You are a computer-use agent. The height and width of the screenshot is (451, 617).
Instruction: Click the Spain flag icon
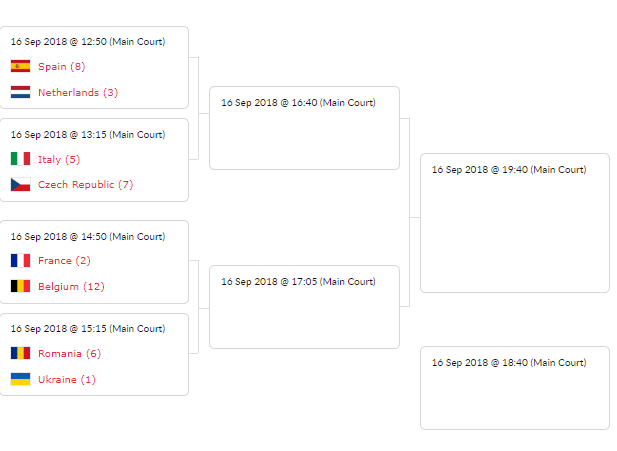pos(20,67)
